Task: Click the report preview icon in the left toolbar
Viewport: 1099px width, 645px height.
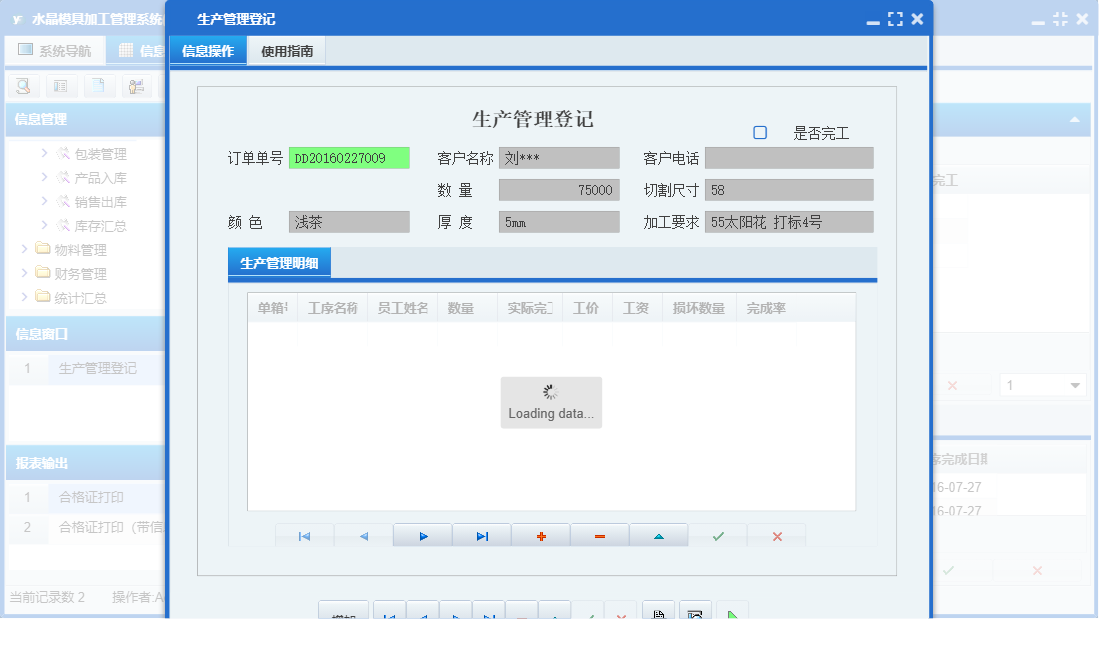Action: tap(61, 86)
